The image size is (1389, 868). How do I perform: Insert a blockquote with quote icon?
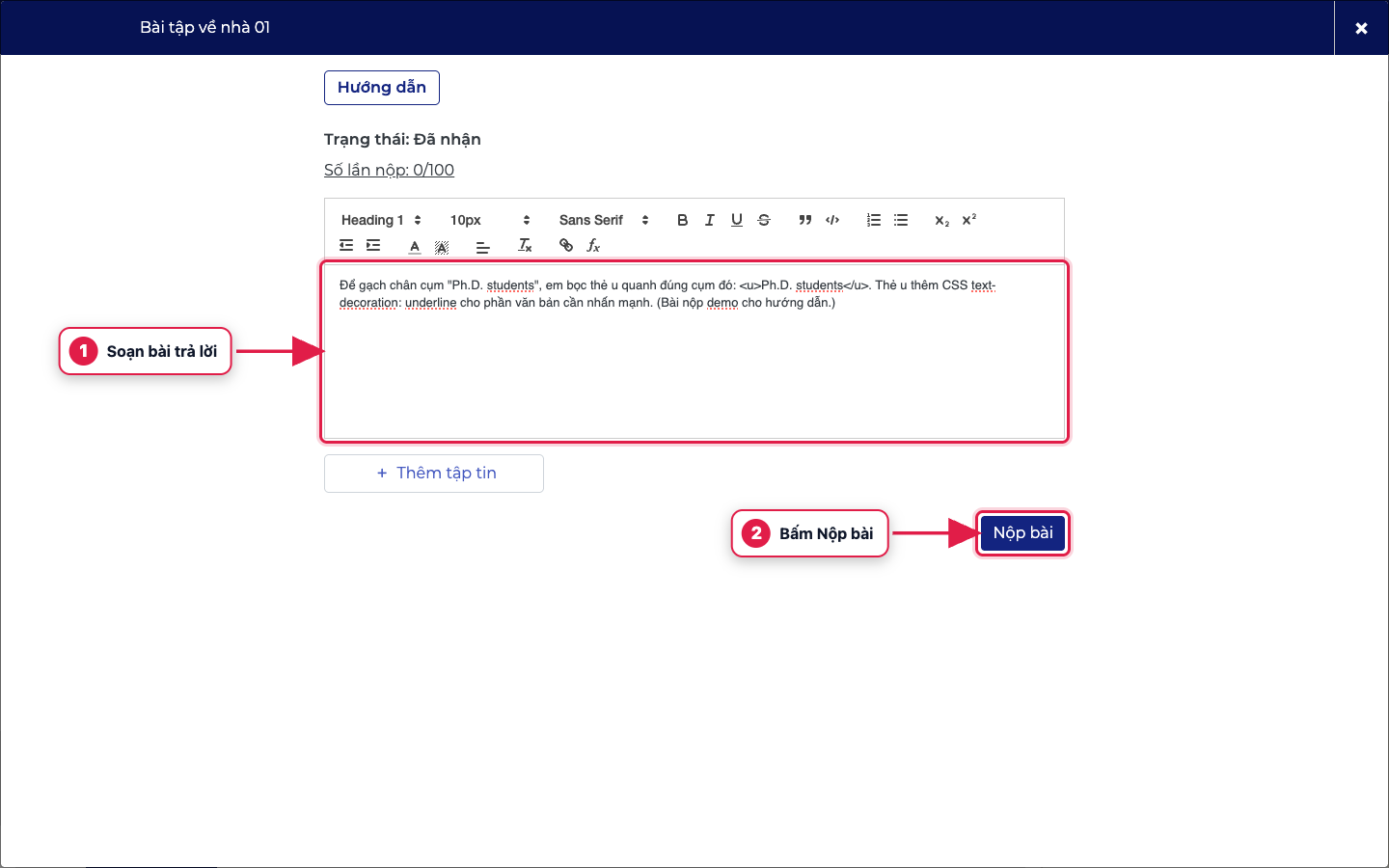805,220
